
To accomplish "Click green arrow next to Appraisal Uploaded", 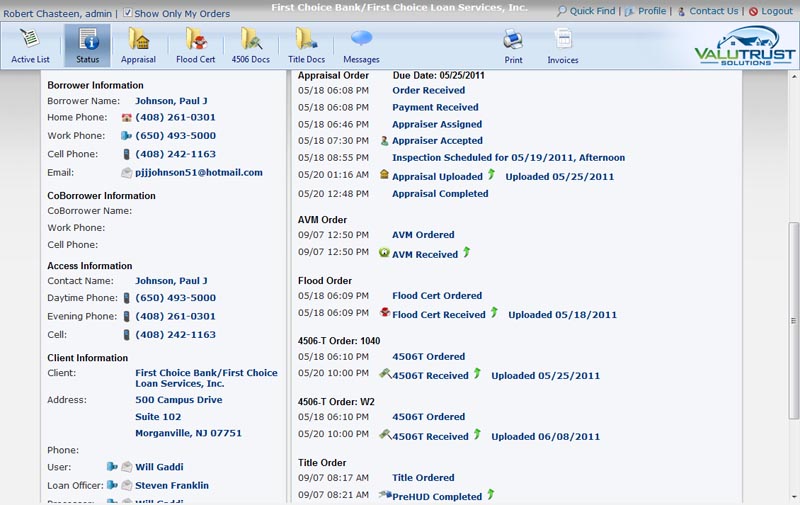I will pyautogui.click(x=491, y=175).
